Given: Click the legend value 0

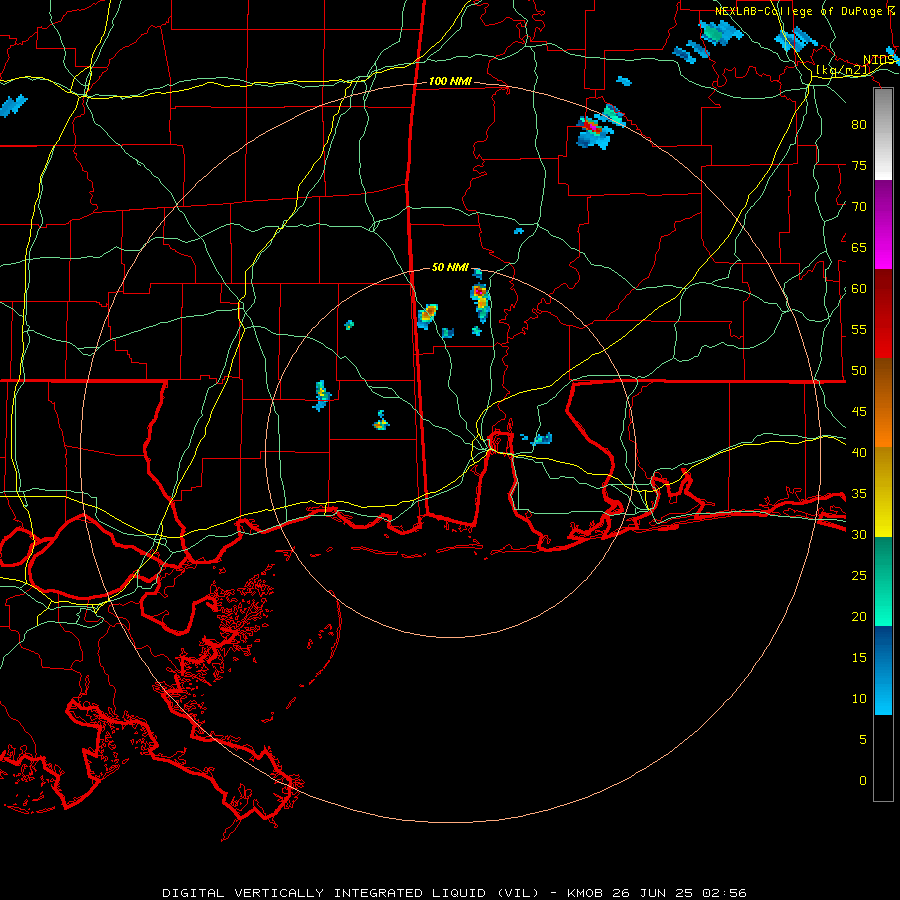Looking at the screenshot, I should coord(863,781).
